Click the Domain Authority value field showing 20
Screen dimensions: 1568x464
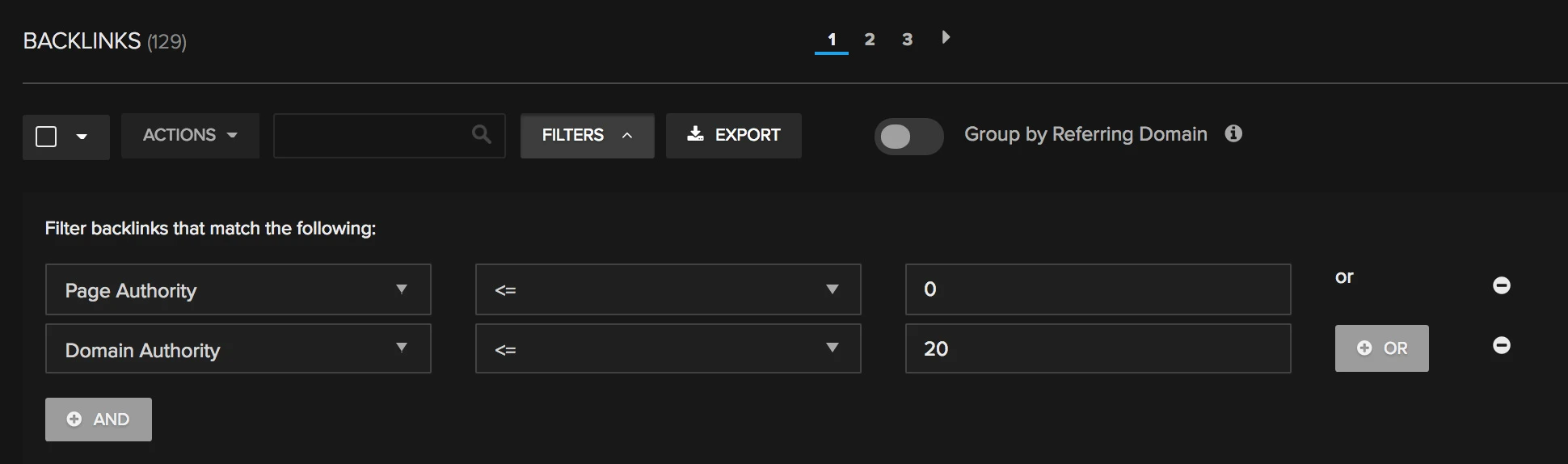pos(1097,349)
